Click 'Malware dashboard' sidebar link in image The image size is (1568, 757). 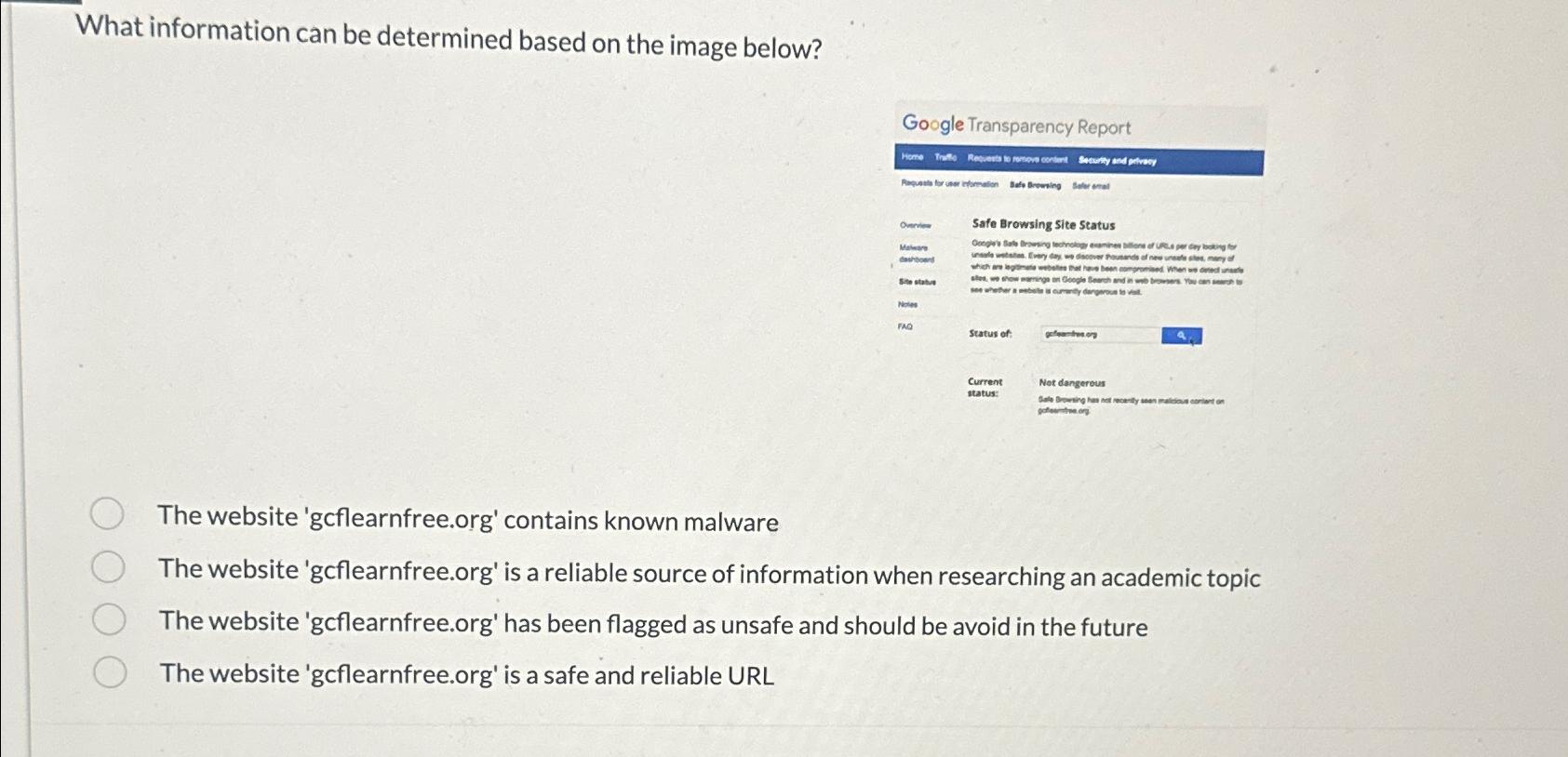(917, 253)
